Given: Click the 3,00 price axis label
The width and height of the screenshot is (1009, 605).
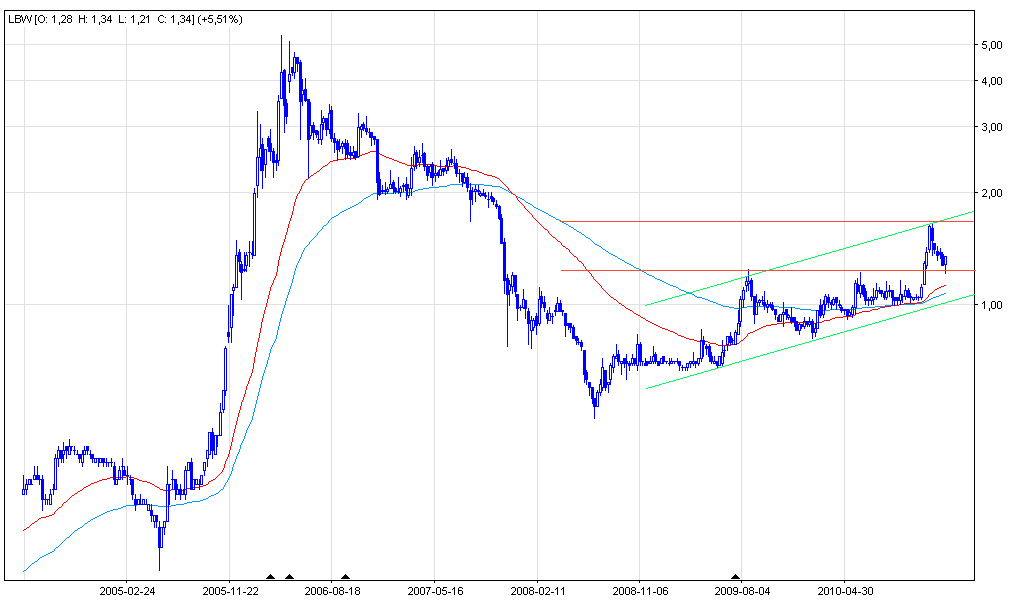Looking at the screenshot, I should (x=992, y=128).
